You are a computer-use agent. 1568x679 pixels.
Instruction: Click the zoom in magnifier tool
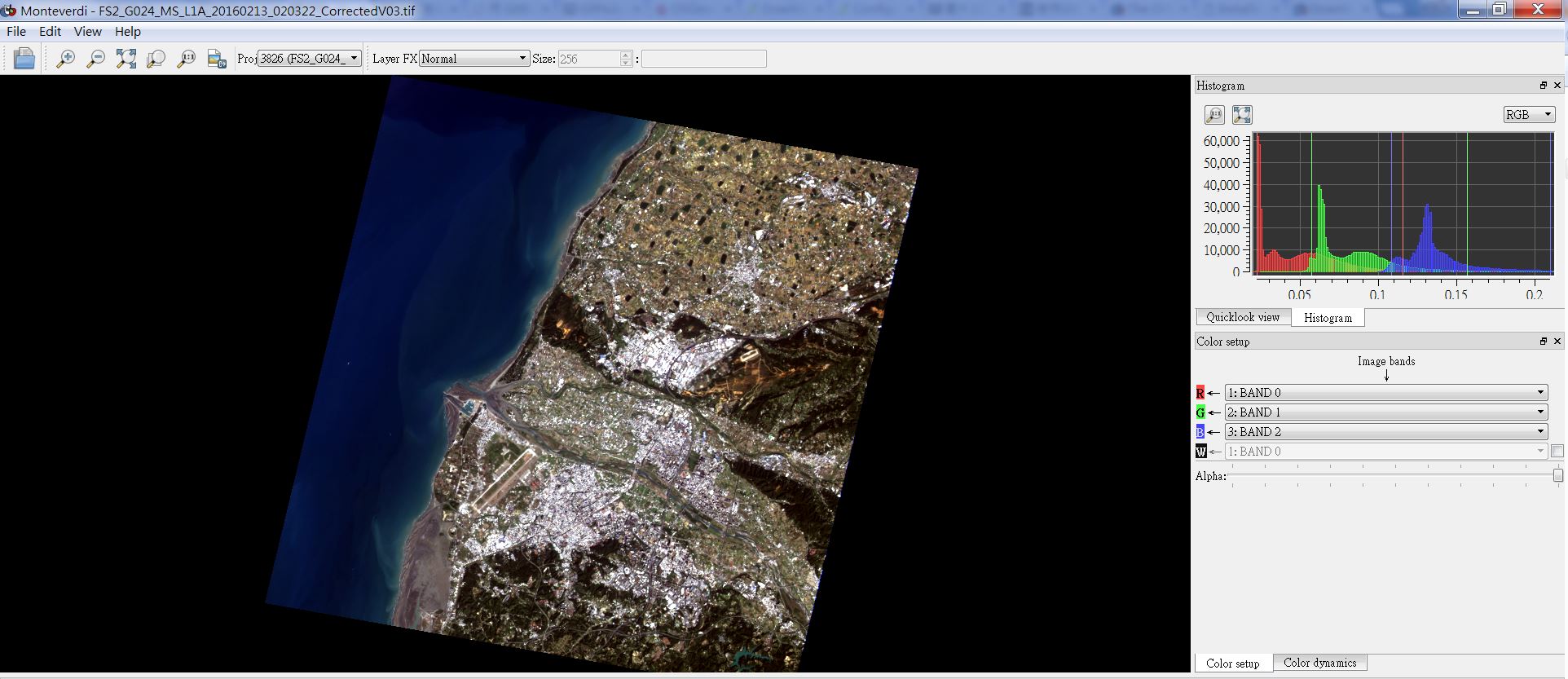point(65,59)
